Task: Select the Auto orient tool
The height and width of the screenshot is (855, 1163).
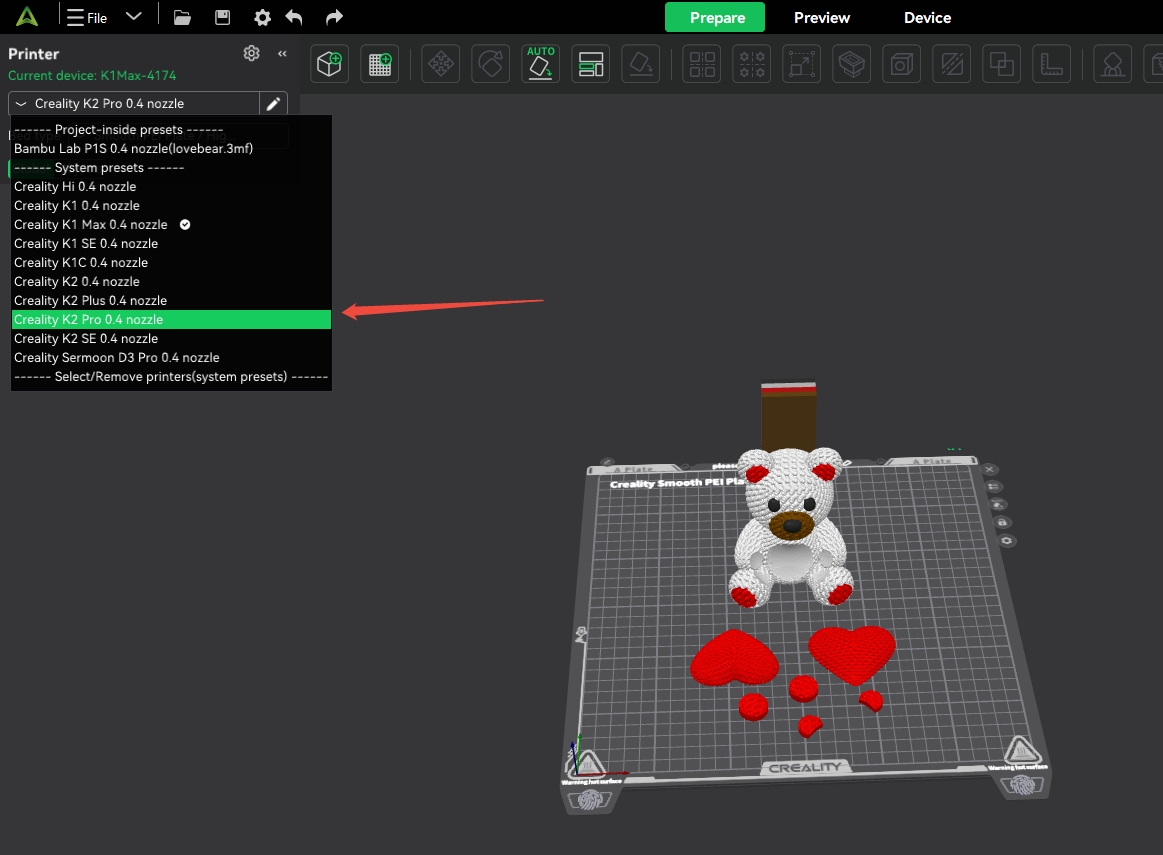Action: (540, 64)
